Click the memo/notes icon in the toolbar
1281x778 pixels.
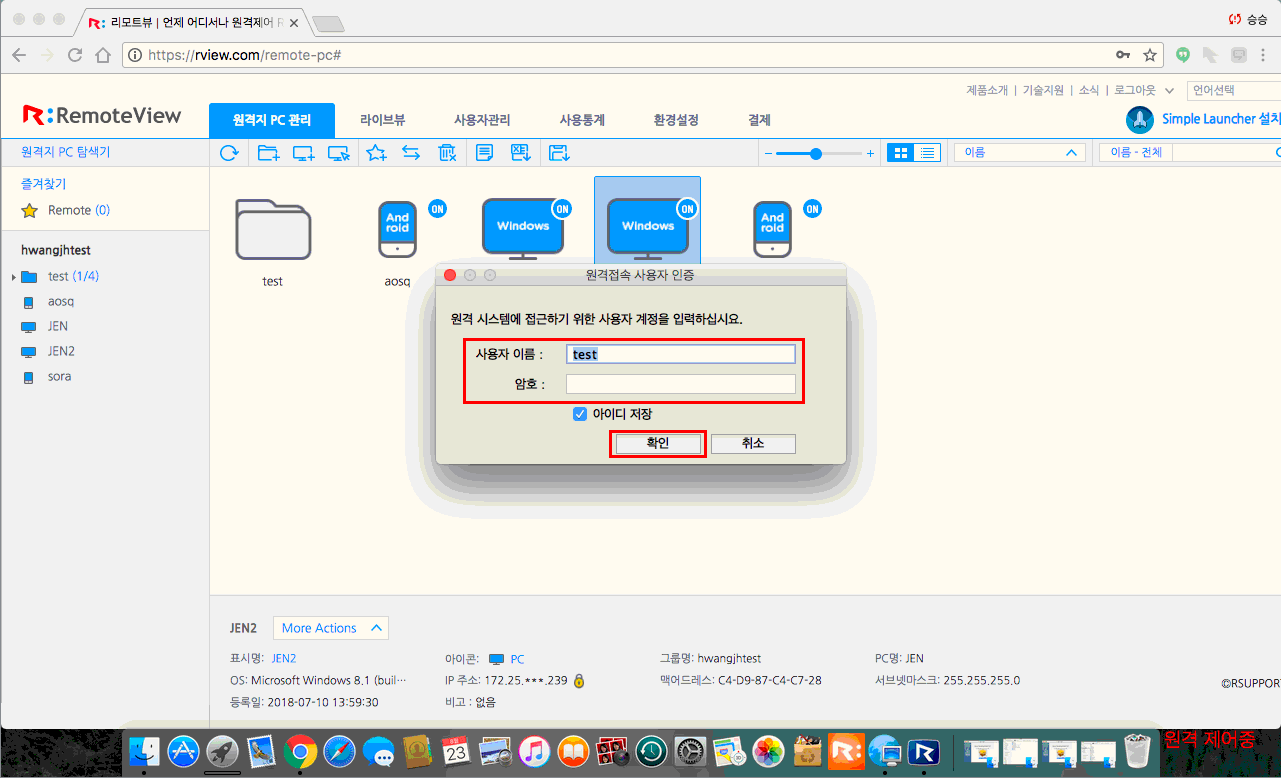click(x=484, y=152)
